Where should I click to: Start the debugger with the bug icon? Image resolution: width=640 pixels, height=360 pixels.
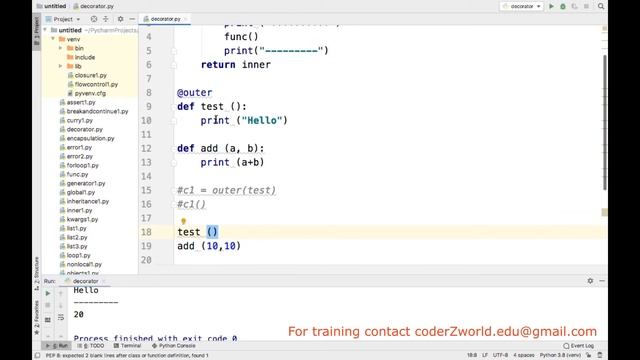click(563, 6)
